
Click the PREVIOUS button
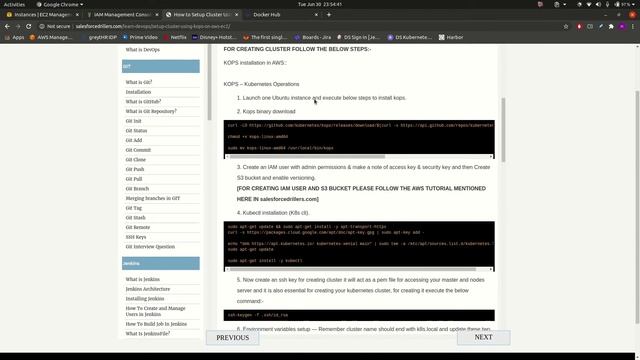pos(233,338)
